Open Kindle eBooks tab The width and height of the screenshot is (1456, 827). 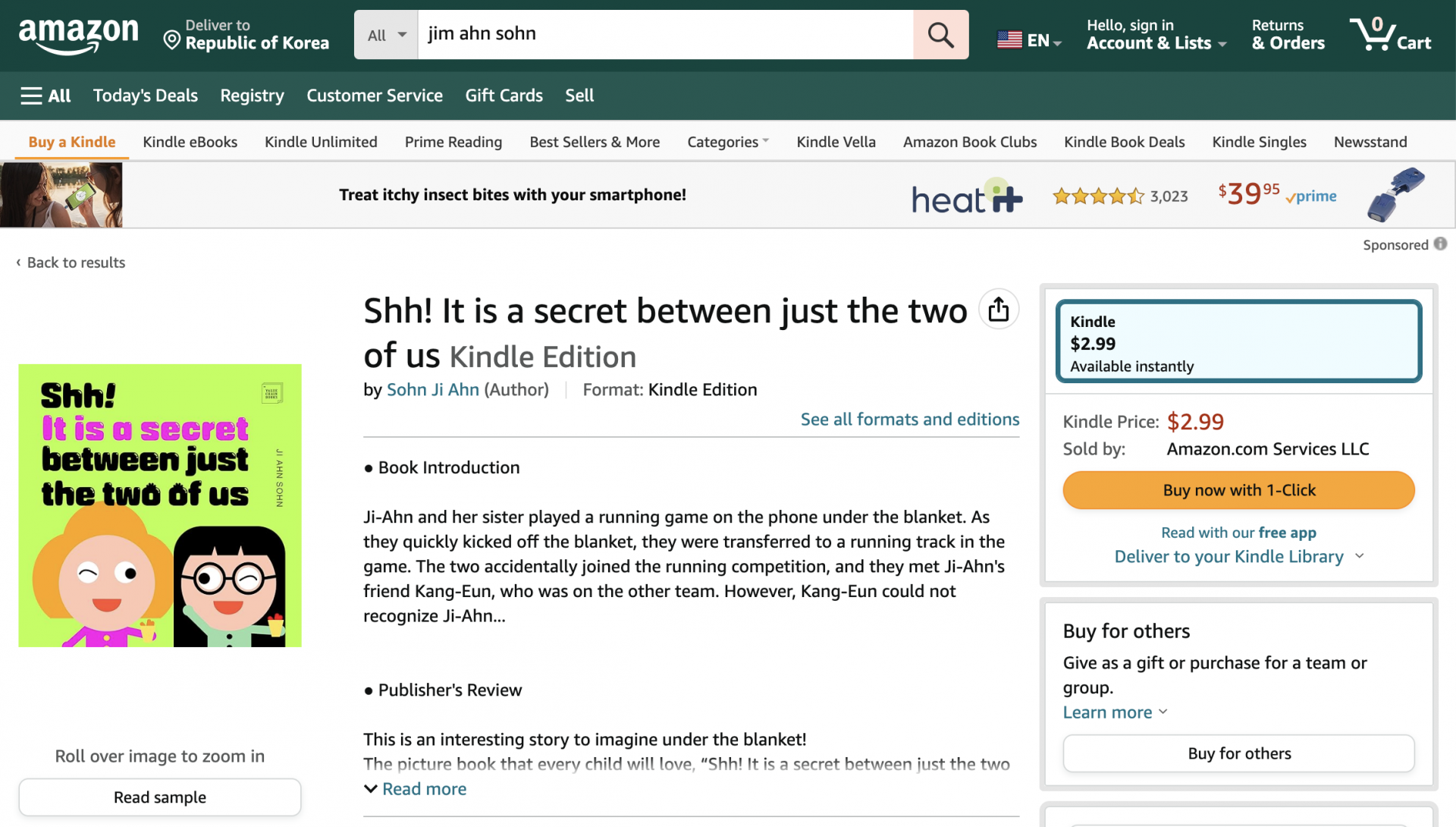tap(190, 142)
